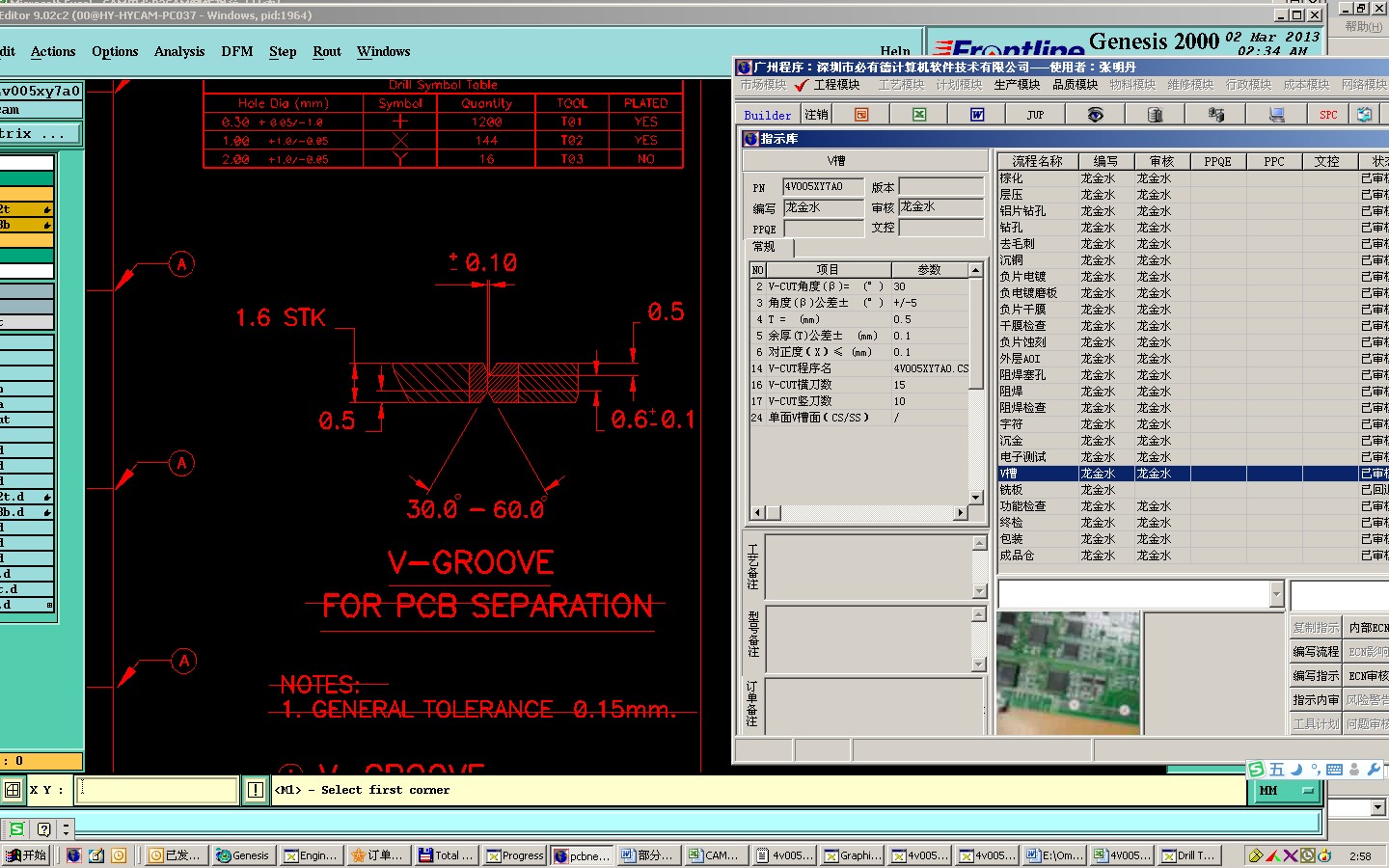Click the 五 input mode indicator in the IME bar
The image size is (1389, 868).
pyautogui.click(x=1277, y=769)
